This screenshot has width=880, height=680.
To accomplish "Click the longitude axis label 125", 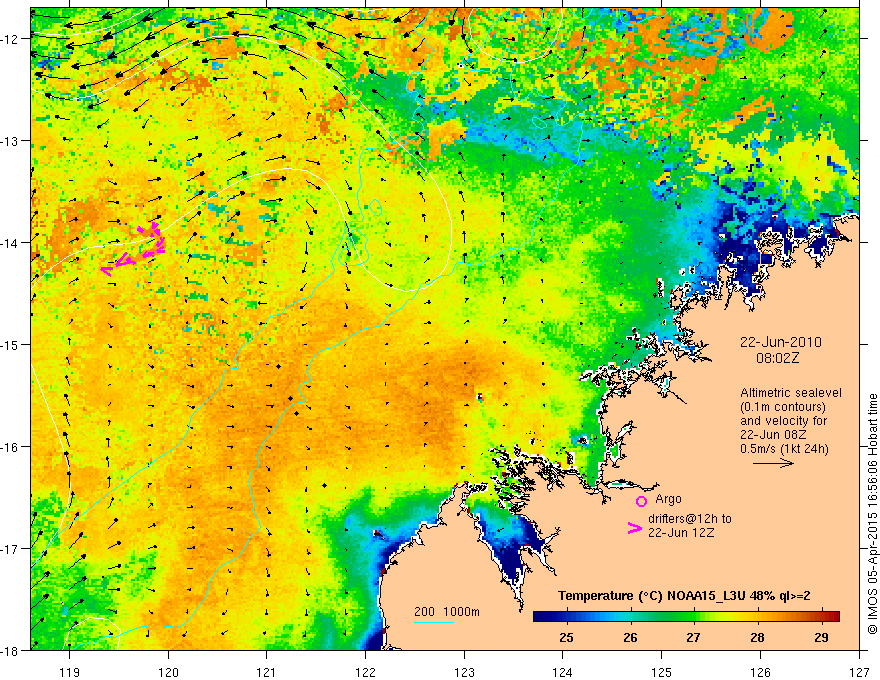I will coord(662,672).
